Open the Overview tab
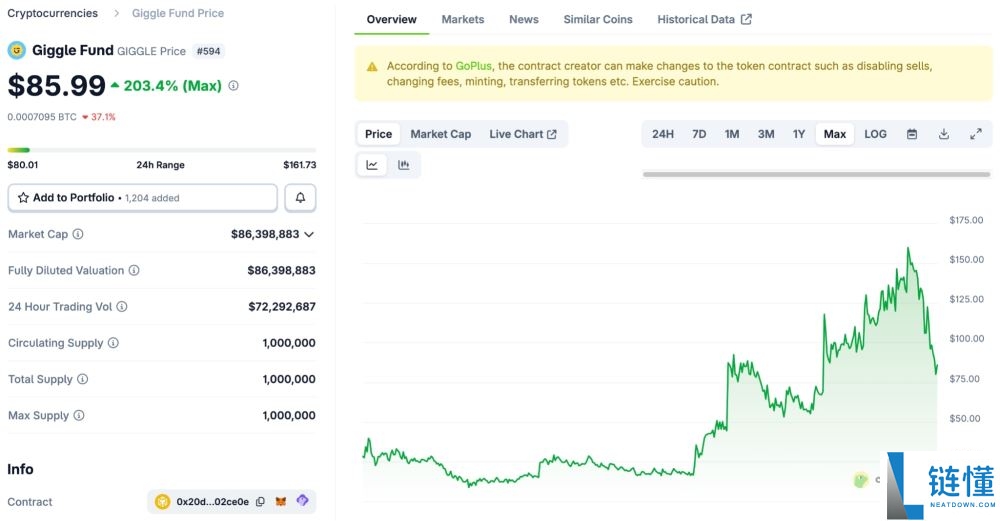The image size is (1000, 521). click(x=392, y=19)
